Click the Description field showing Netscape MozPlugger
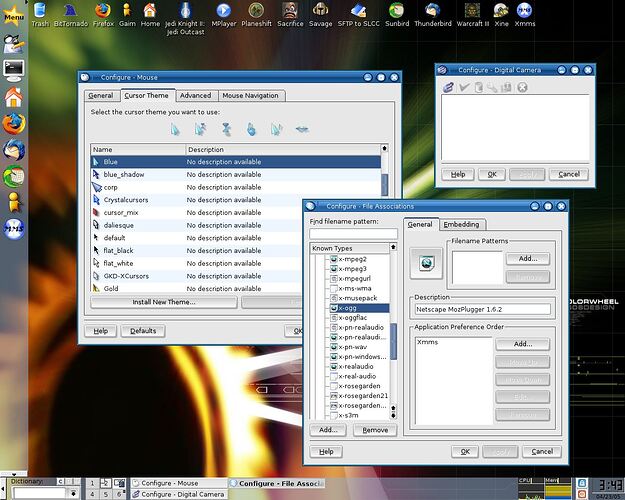Screen dimensions: 625x500 pyautogui.click(x=483, y=309)
